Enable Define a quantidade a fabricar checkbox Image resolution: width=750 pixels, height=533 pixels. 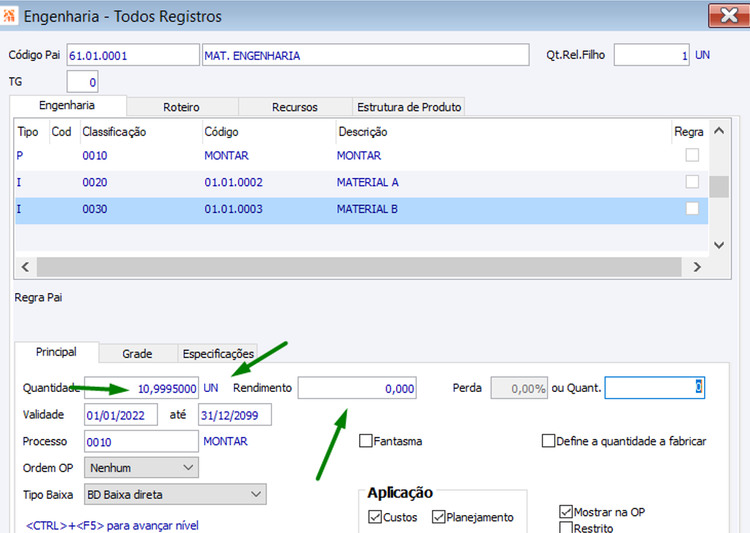point(548,441)
